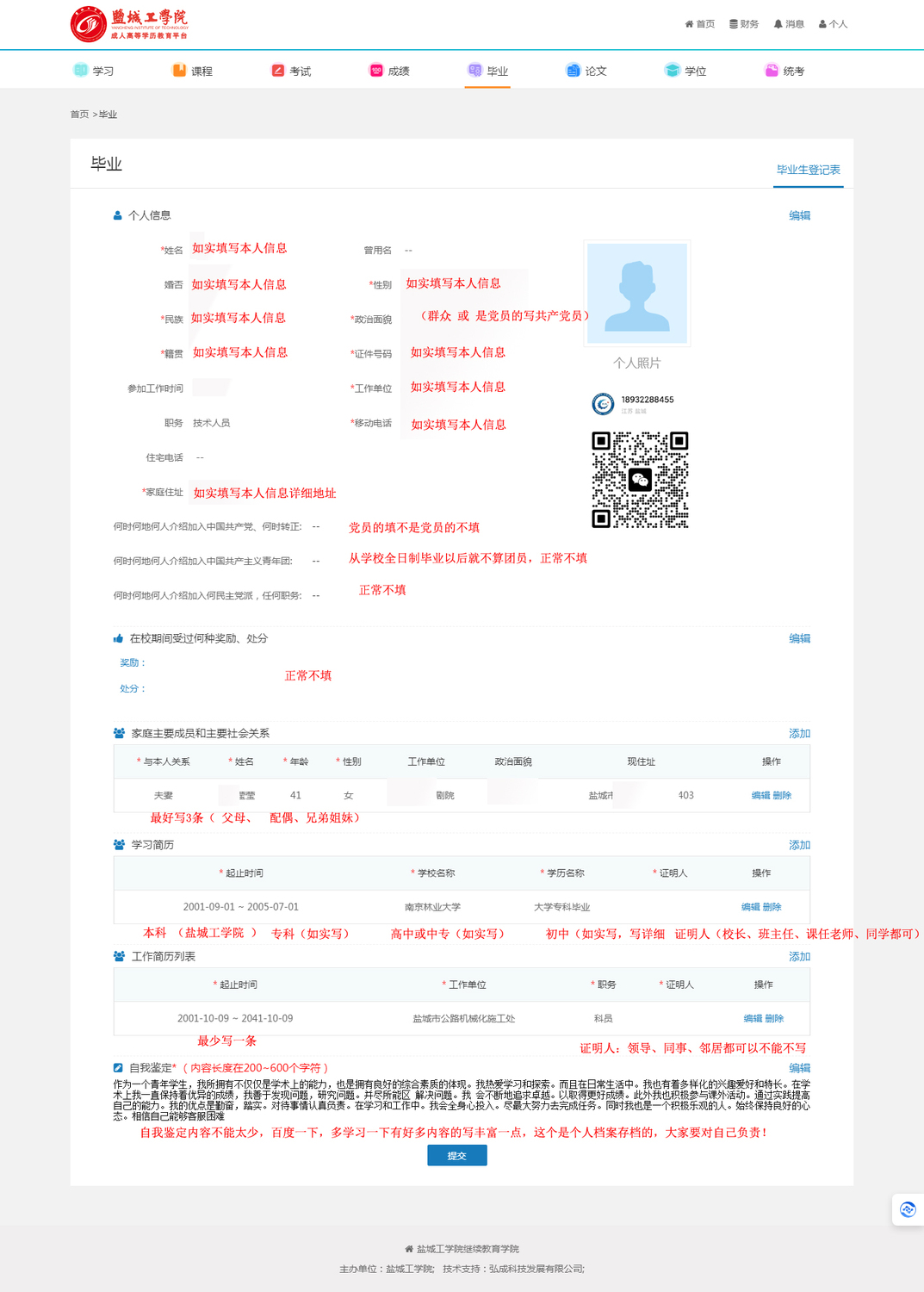This screenshot has height=1292, width=924.
Task: Go to 首页 in the top bar
Action: (x=699, y=24)
